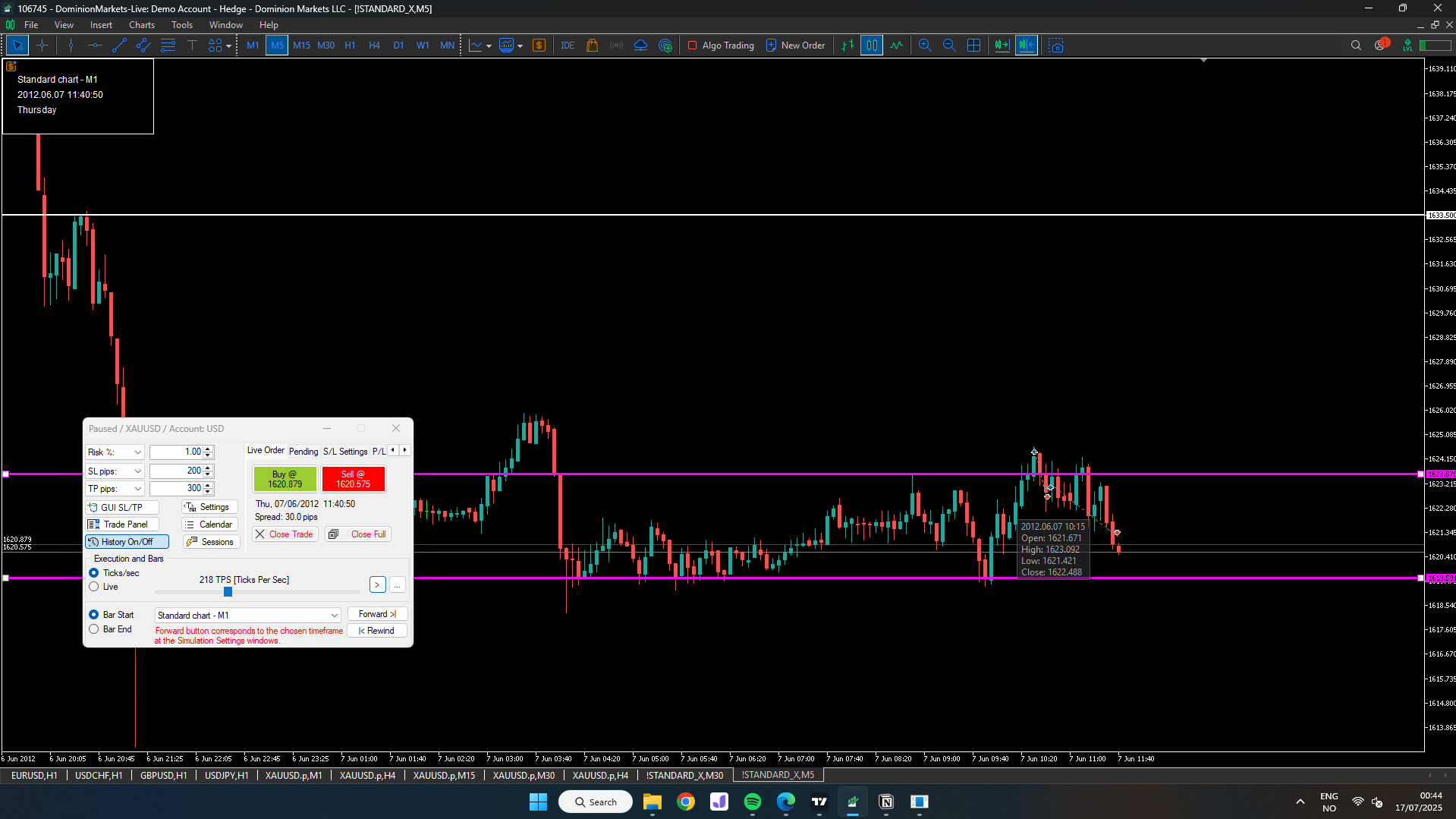Expand the indicators list dropdown arrow
The height and width of the screenshot is (819, 1456).
(x=489, y=46)
